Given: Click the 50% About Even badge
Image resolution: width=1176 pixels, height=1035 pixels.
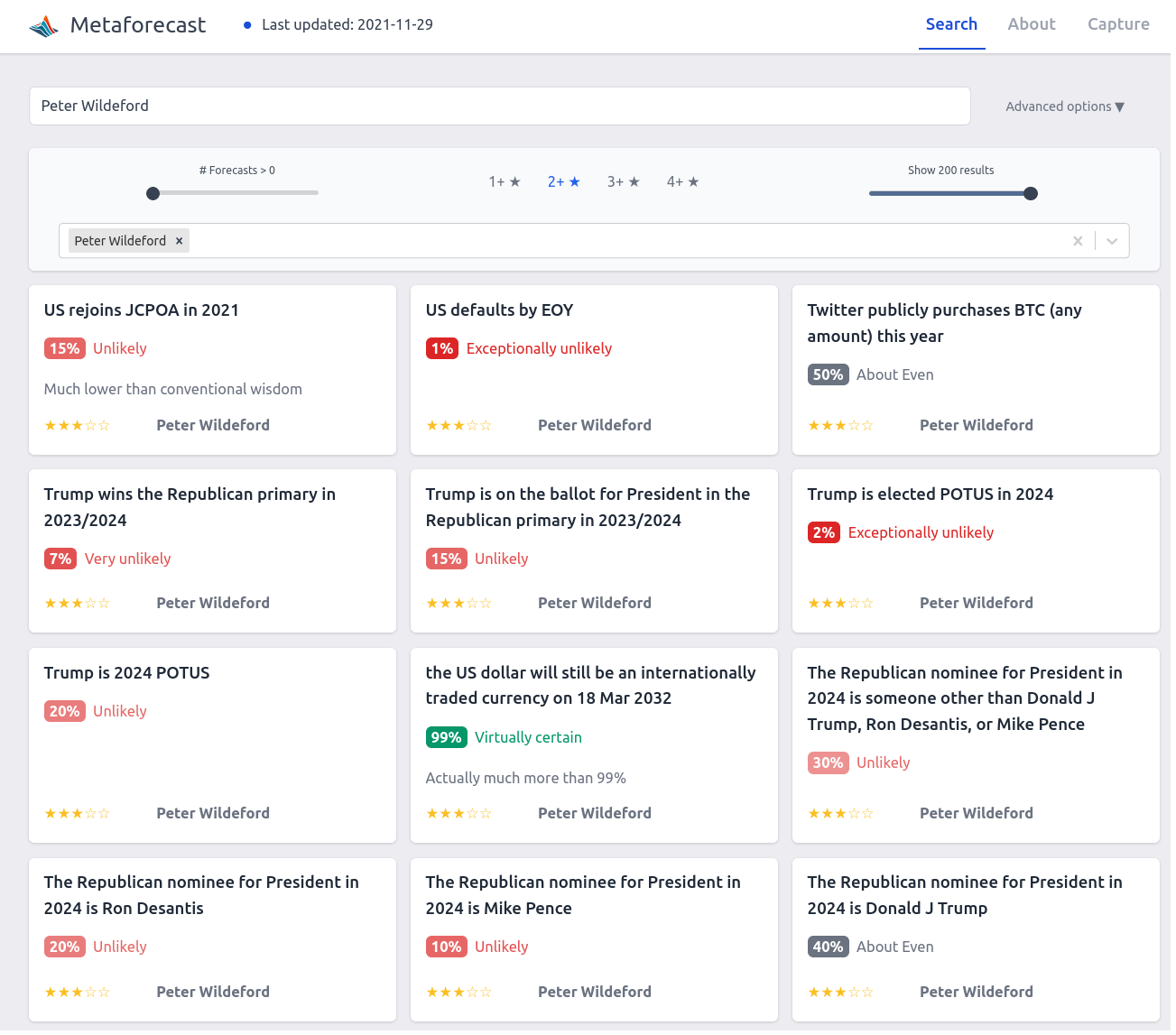Looking at the screenshot, I should pyautogui.click(x=828, y=374).
